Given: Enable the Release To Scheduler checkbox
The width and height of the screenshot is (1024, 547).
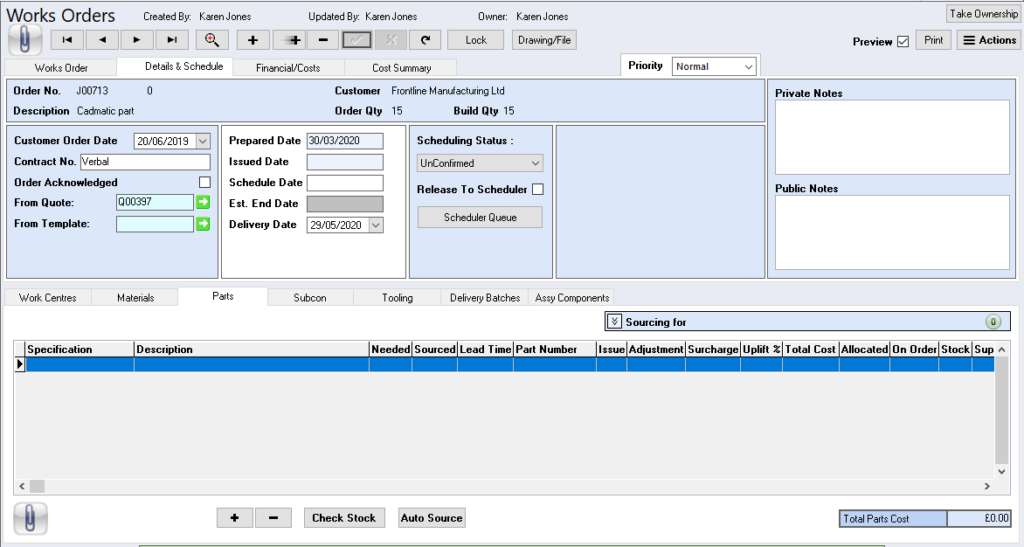Looking at the screenshot, I should click(x=538, y=190).
